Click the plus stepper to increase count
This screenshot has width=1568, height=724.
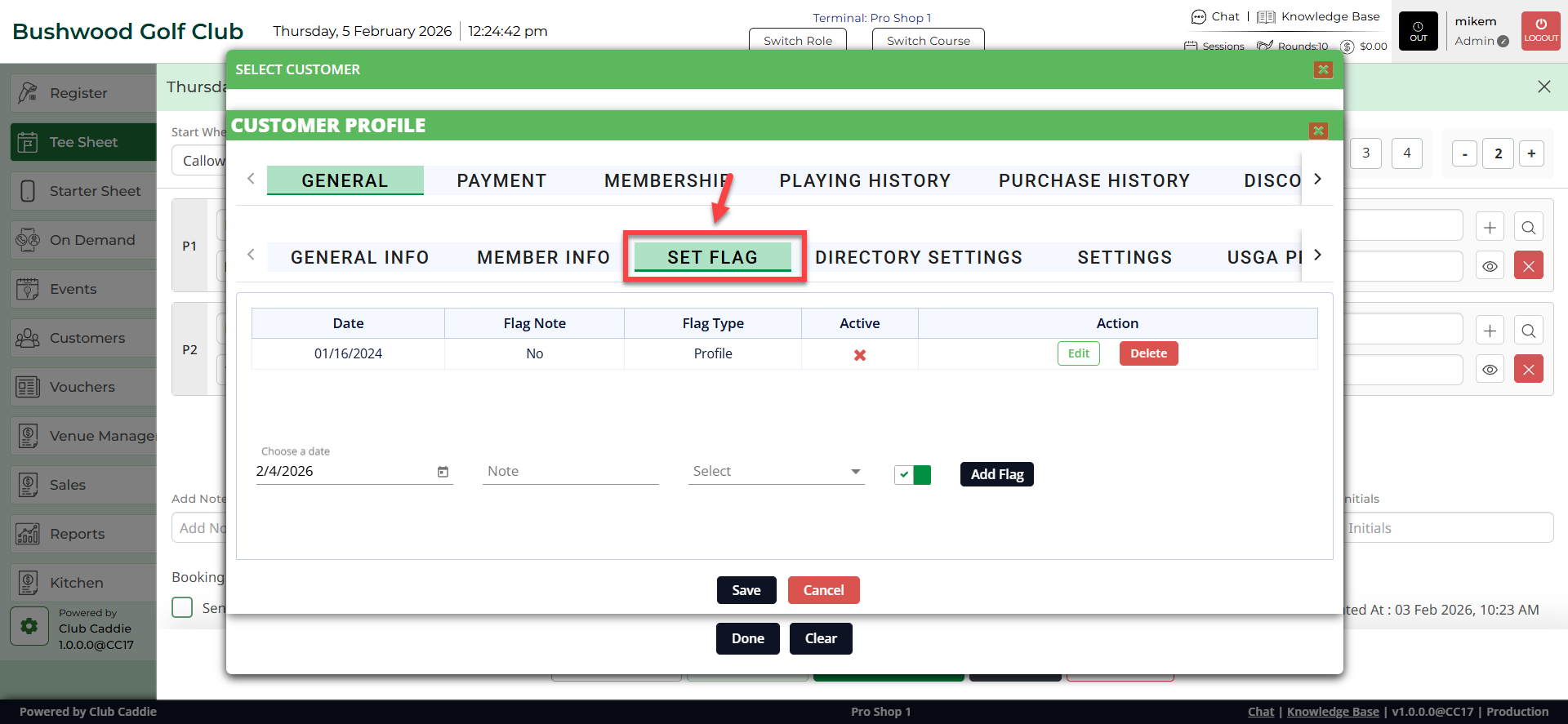pyautogui.click(x=1531, y=153)
